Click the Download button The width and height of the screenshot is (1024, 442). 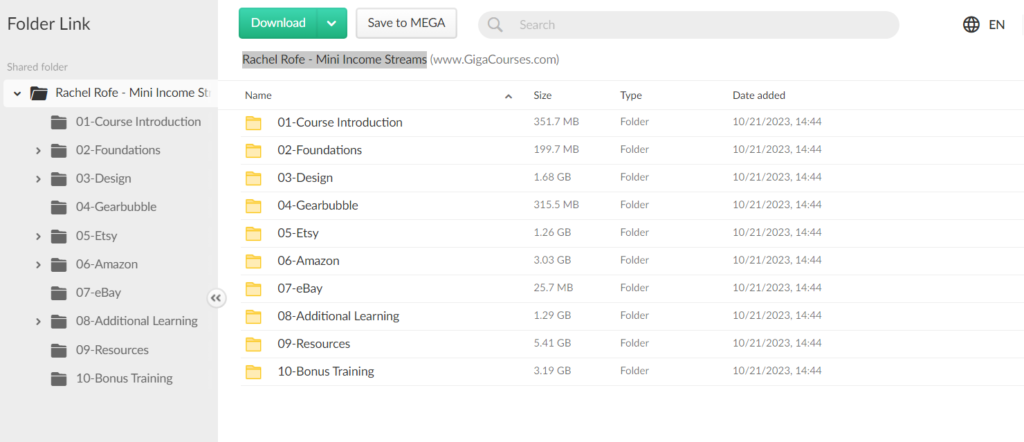tap(278, 23)
